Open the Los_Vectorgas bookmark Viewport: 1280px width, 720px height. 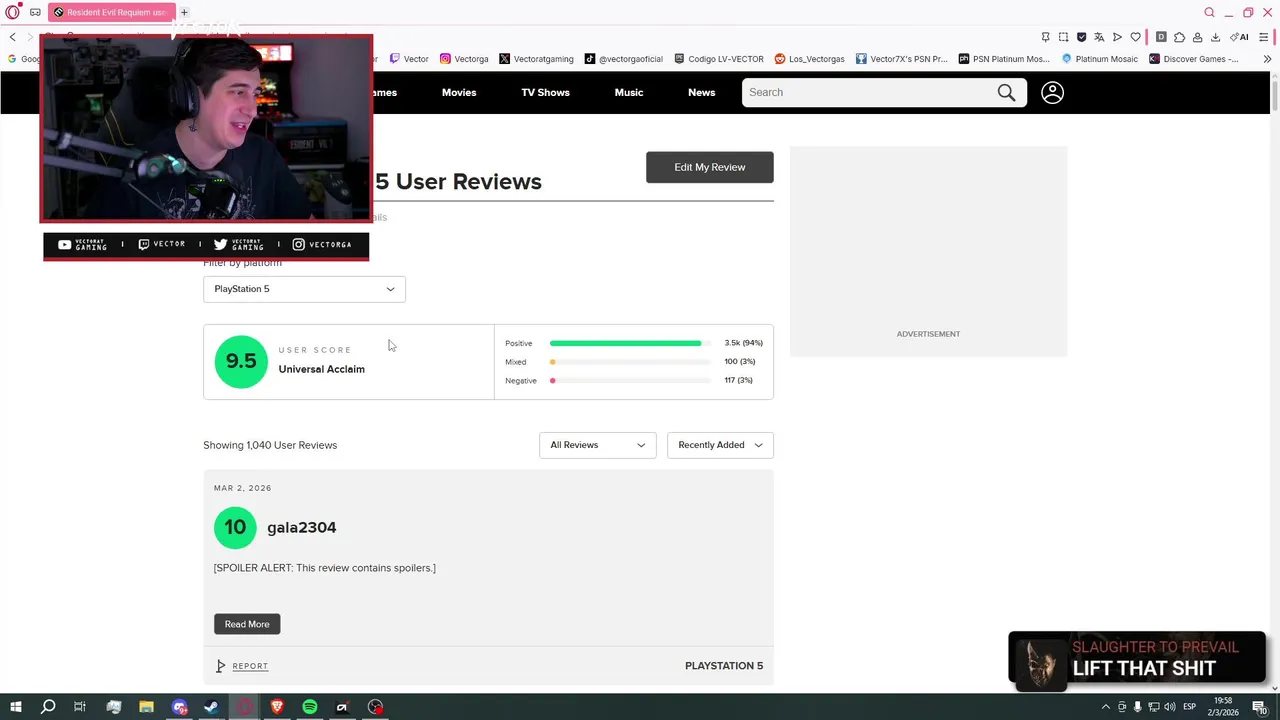point(810,59)
